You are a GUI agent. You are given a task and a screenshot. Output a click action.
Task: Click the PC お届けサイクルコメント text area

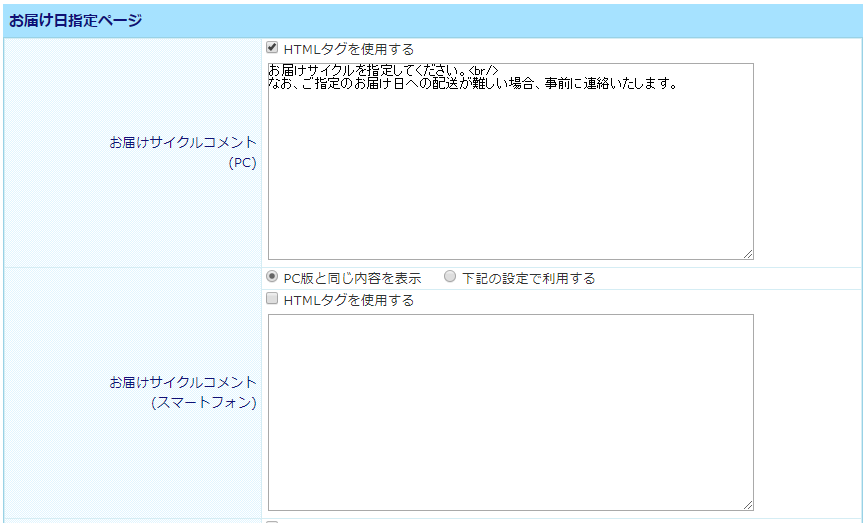[511, 161]
